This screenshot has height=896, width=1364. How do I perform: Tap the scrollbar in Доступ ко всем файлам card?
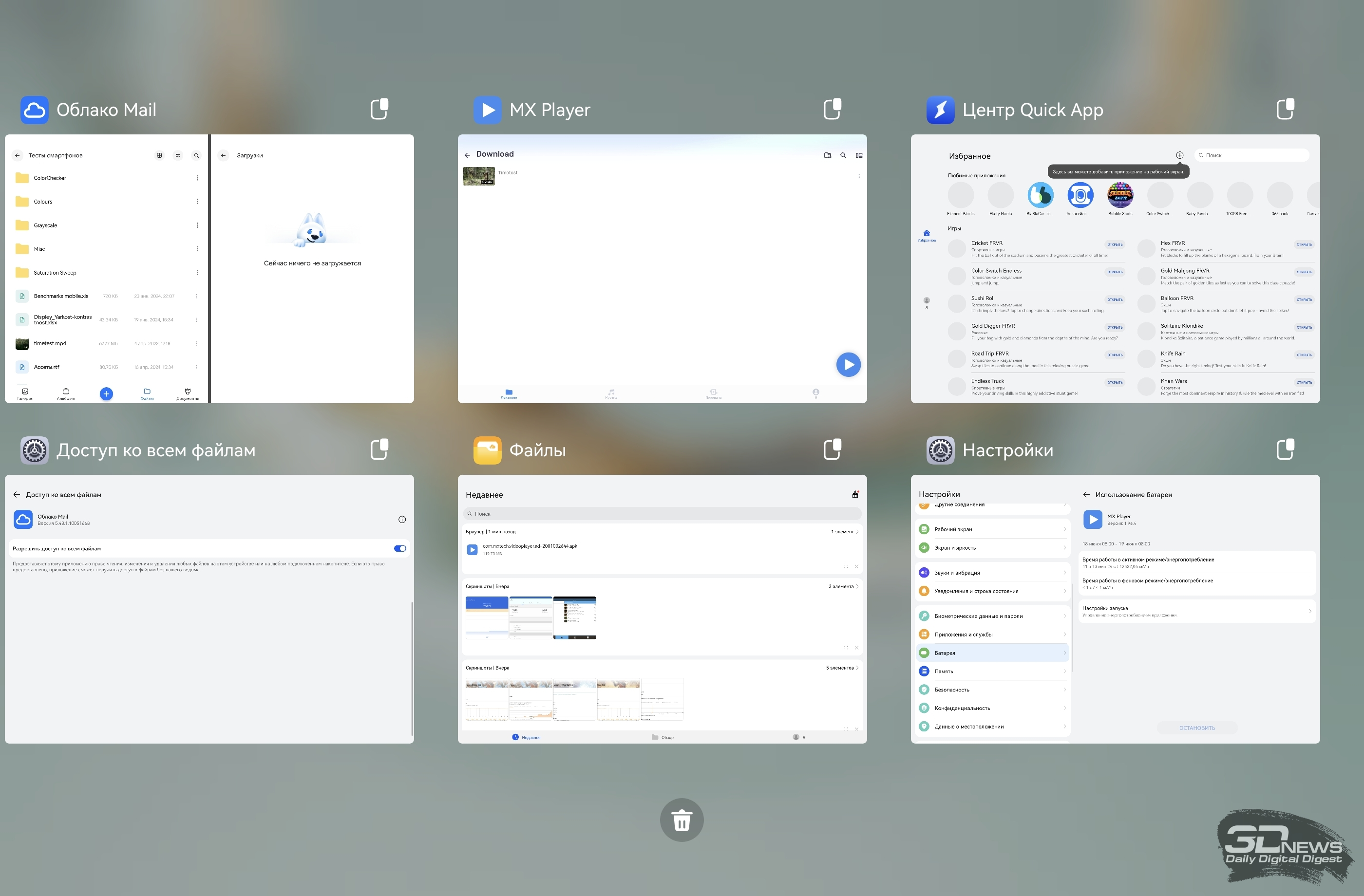[x=412, y=668]
